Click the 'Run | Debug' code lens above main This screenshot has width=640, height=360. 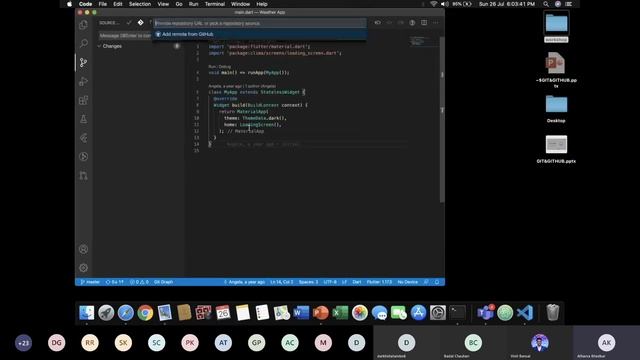tap(220, 67)
